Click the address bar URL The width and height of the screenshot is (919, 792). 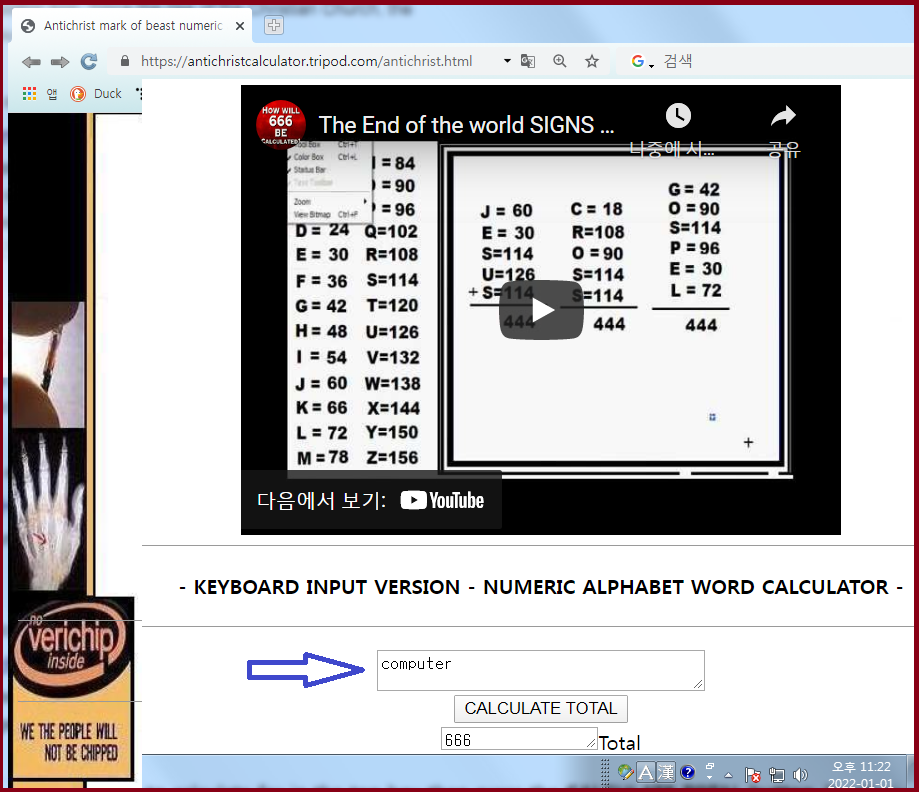307,61
